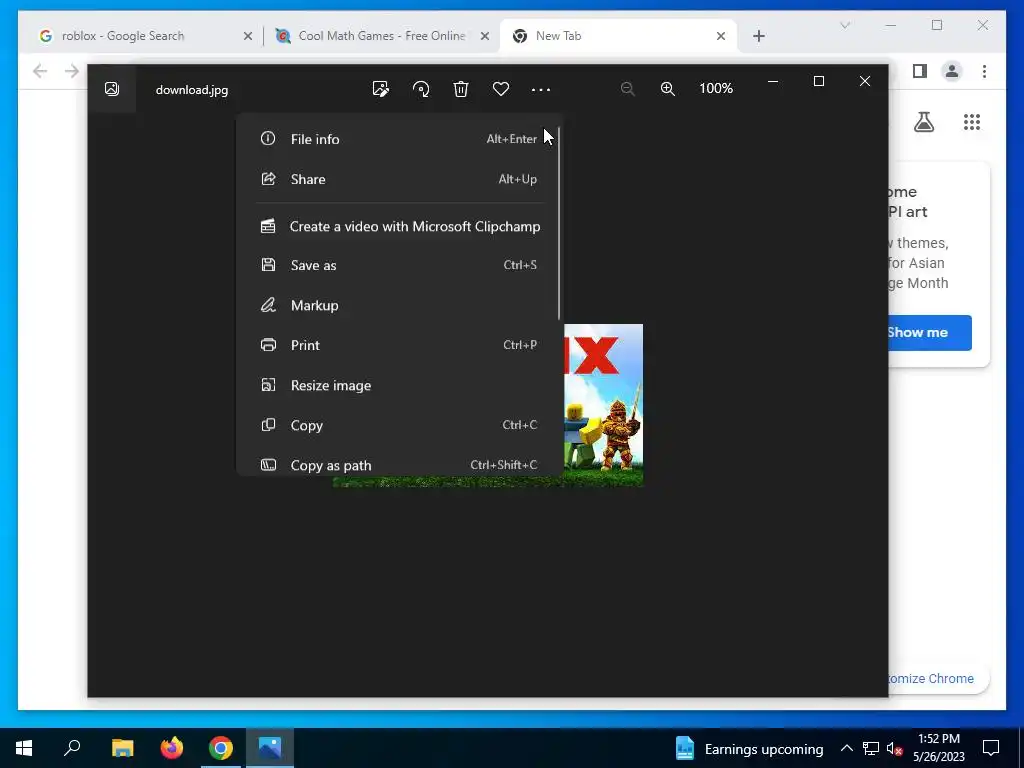Open Chrome tab search chevron

coord(845,25)
